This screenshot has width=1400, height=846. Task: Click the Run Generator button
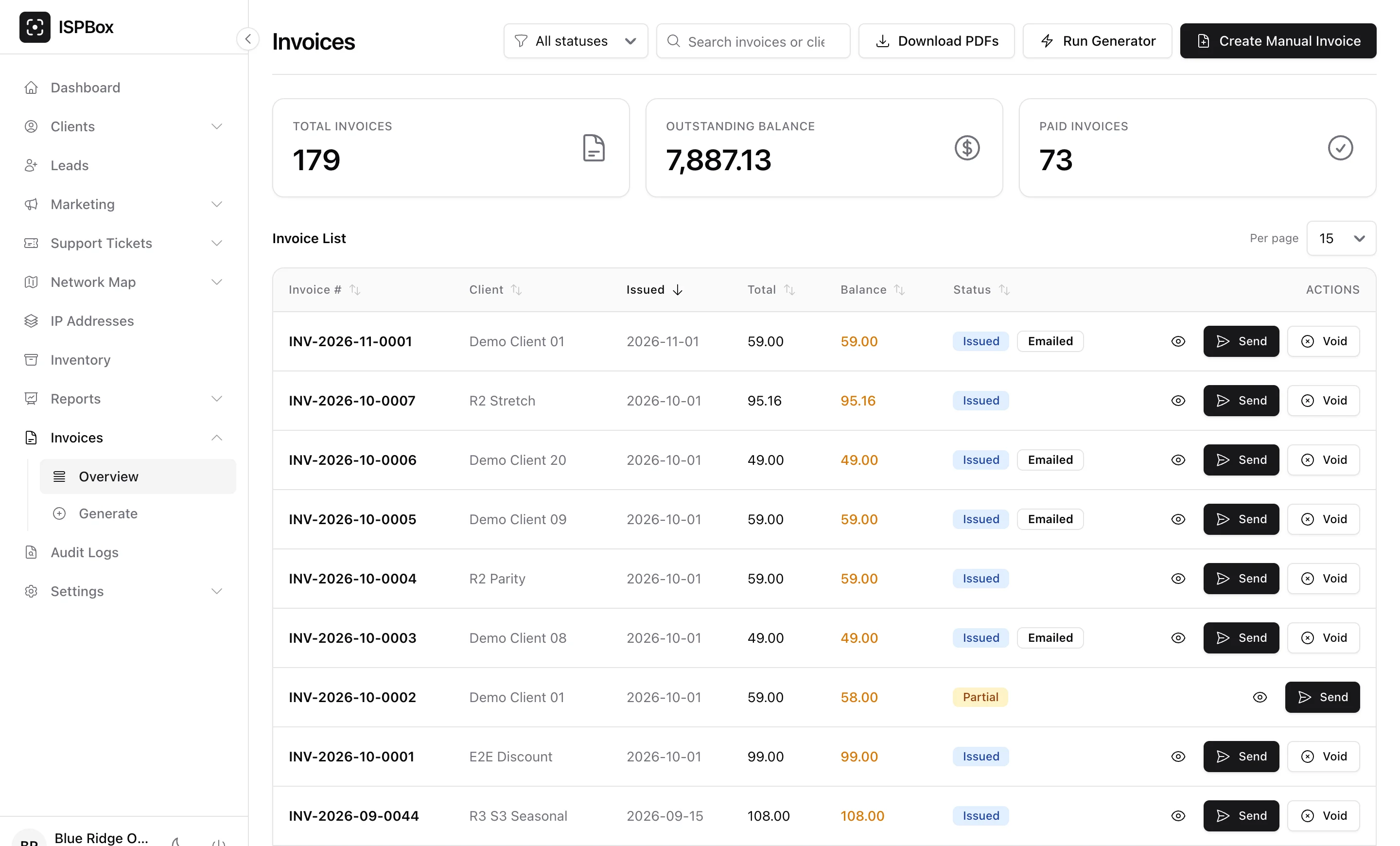coord(1097,41)
